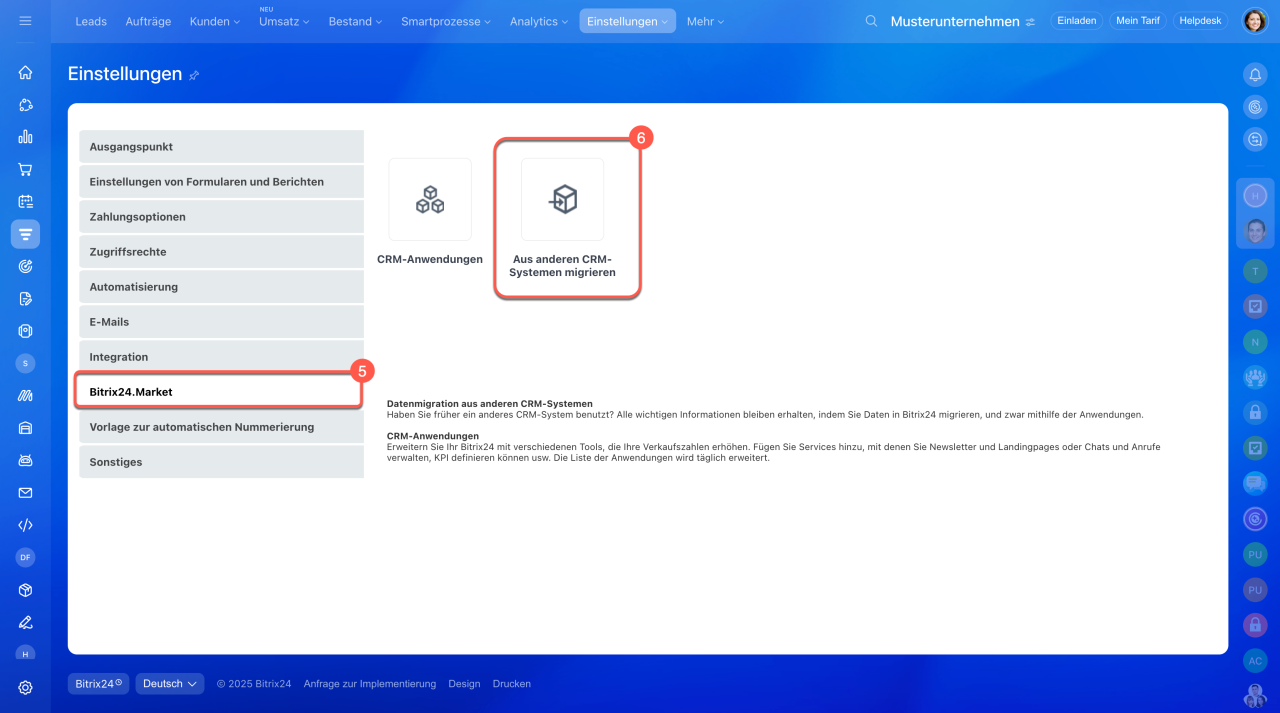Open the target goals sidebar icon
This screenshot has height=713, width=1280.
(25, 266)
